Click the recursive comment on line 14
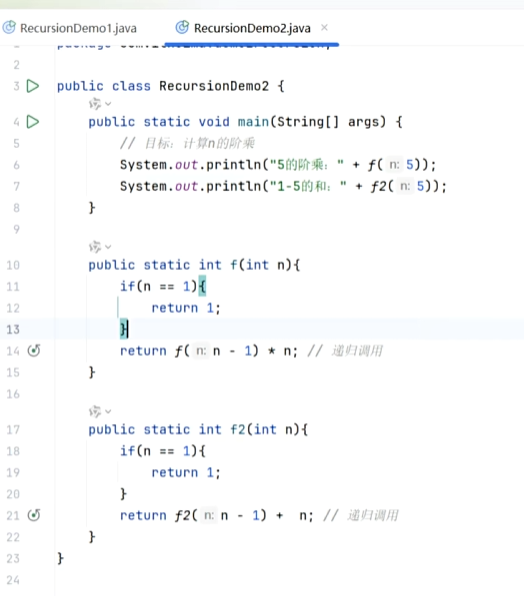The height and width of the screenshot is (596, 524). tap(345, 350)
